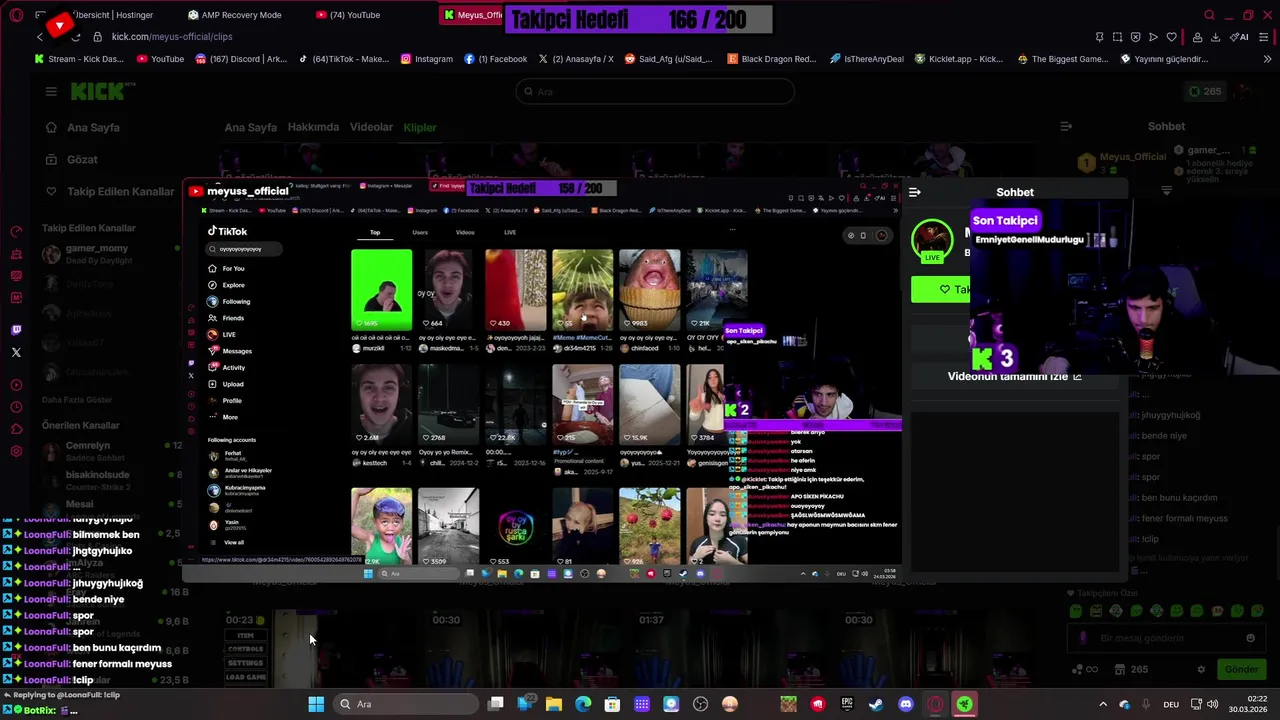Show hidden system tray icons
This screenshot has height=720, width=1280.
click(x=1103, y=704)
